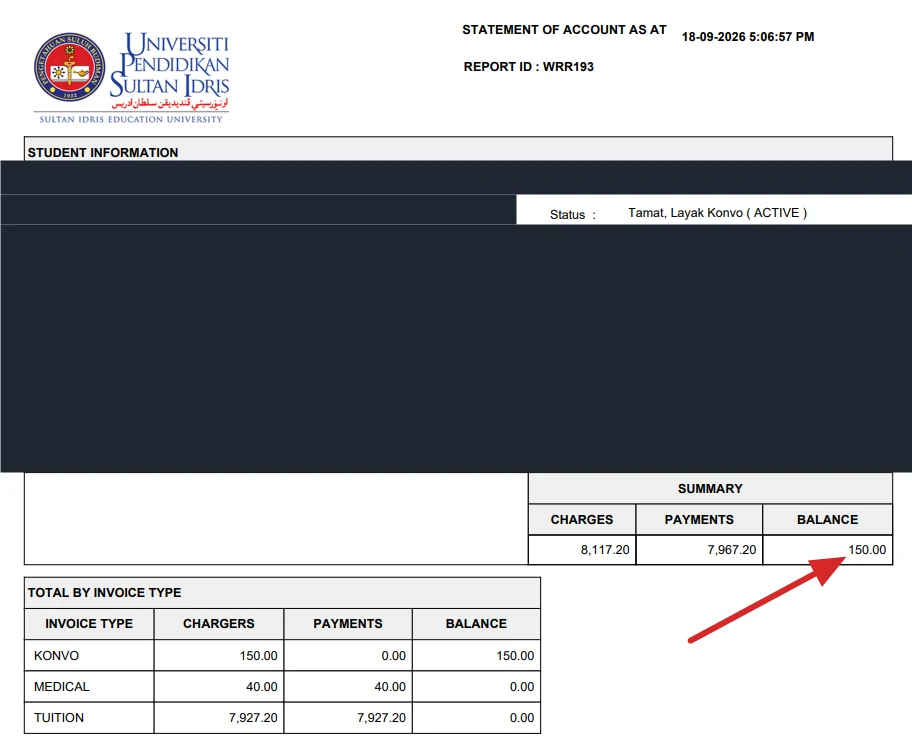
Task: Click the statement date 18-09-2026 timestamp
Action: 748,37
